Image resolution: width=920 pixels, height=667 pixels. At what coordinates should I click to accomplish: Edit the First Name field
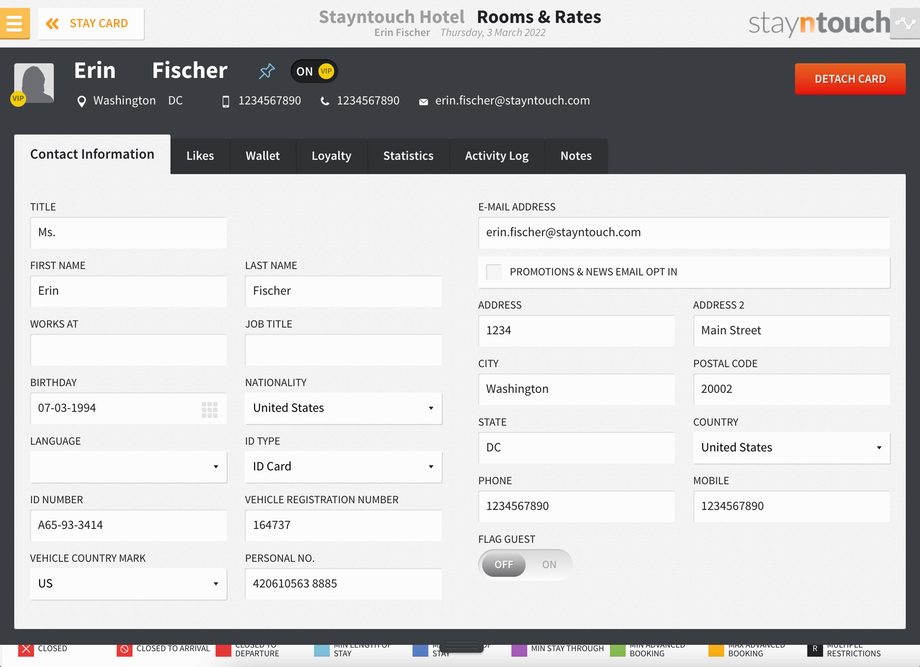click(x=128, y=291)
